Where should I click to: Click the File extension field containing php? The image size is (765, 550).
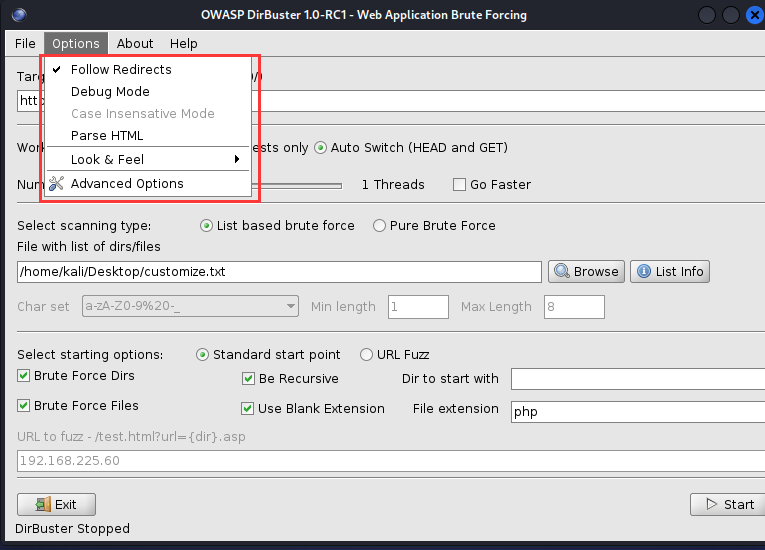[638, 412]
